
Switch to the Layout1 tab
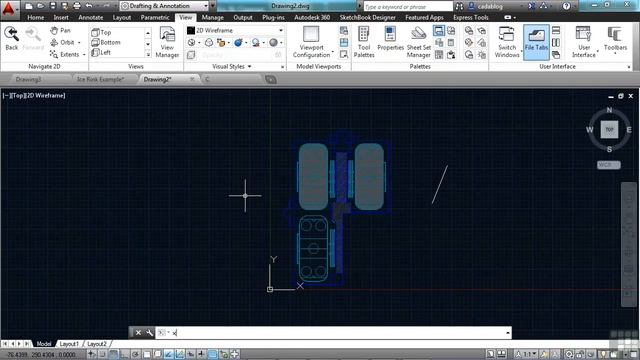69,344
